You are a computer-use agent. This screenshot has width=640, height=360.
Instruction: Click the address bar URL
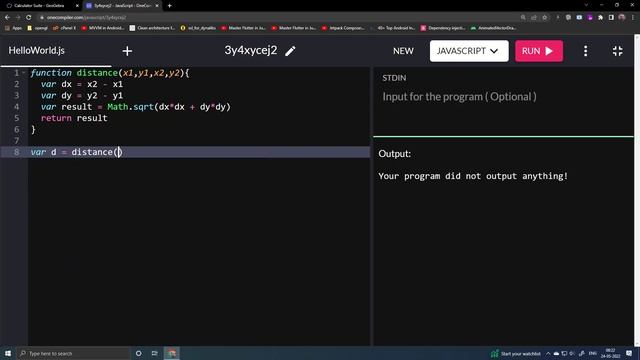(86, 18)
